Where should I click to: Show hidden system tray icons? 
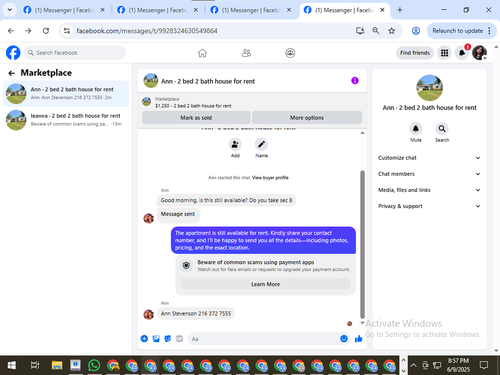pyautogui.click(x=413, y=365)
